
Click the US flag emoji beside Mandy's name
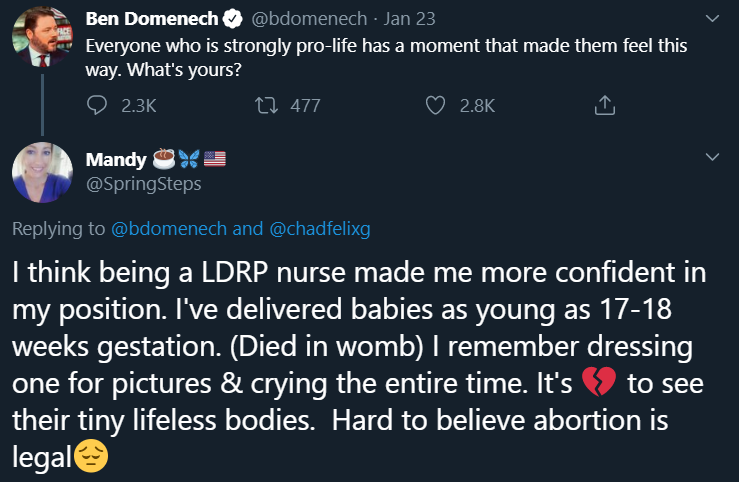pos(216,158)
